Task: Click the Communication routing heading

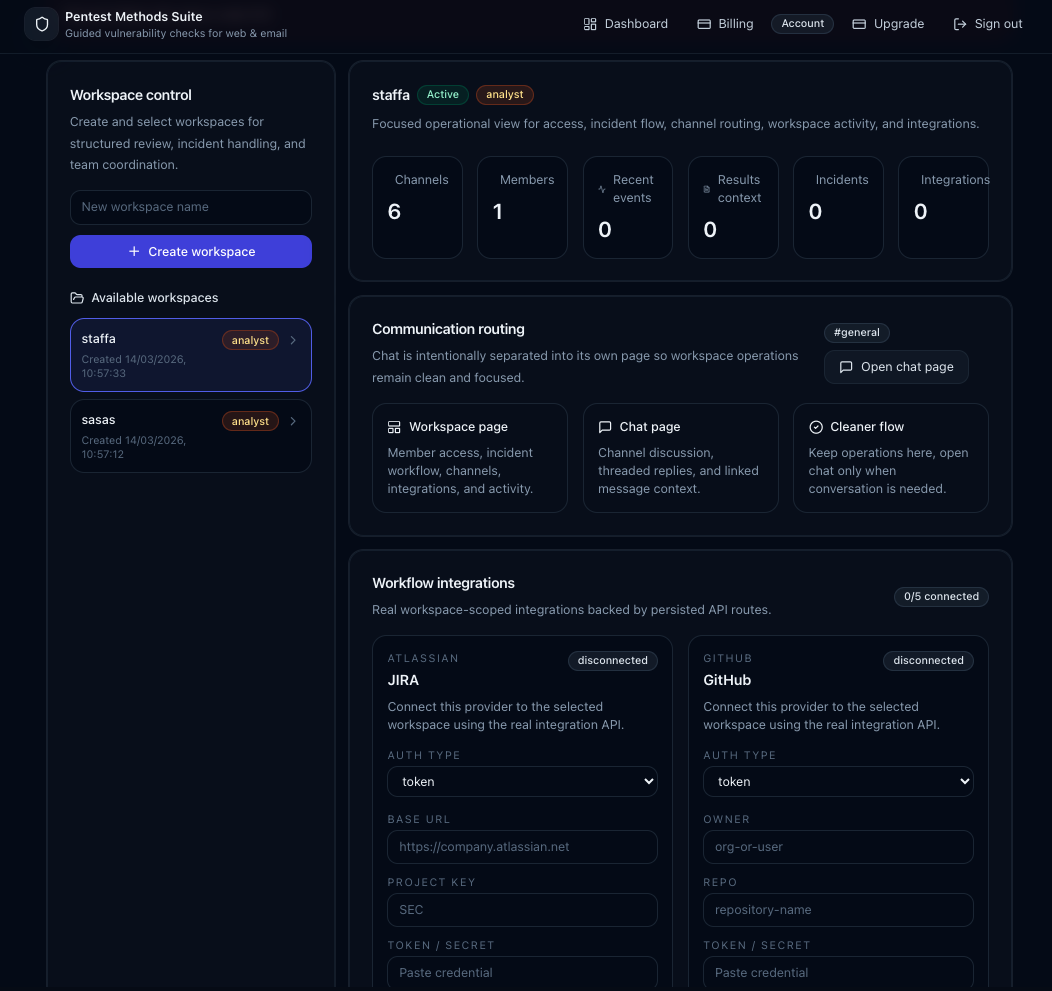Action: [448, 329]
